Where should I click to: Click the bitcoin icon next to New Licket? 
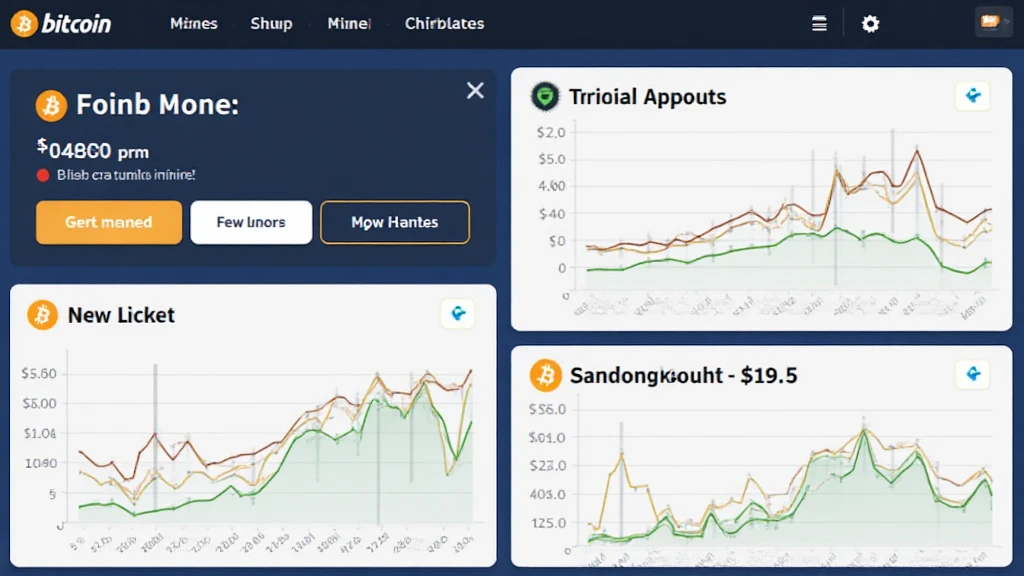click(x=43, y=315)
